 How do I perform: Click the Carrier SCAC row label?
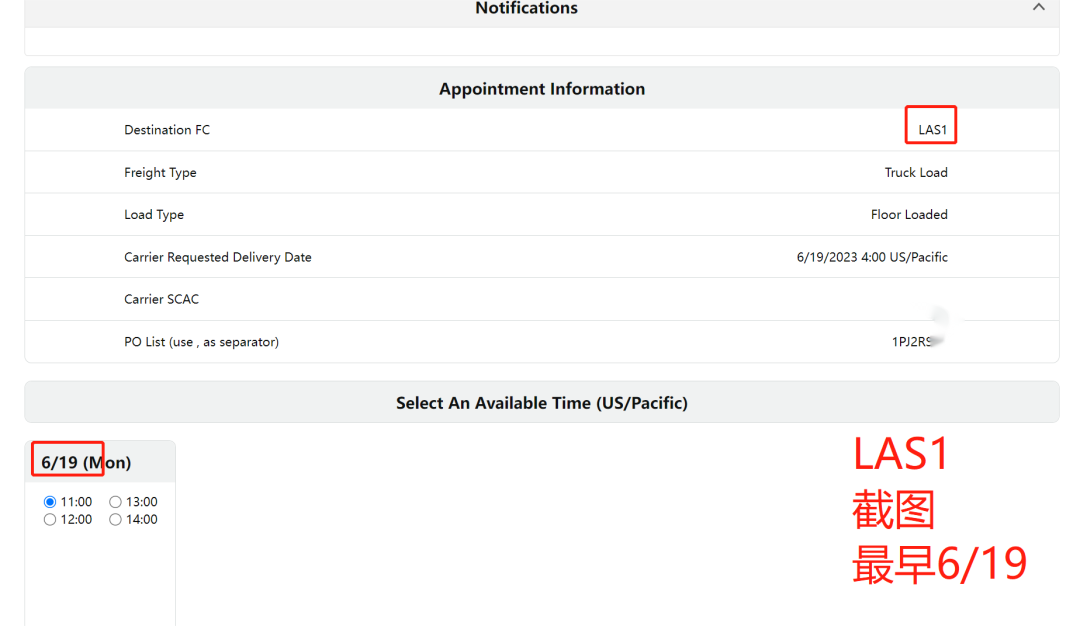click(x=162, y=299)
